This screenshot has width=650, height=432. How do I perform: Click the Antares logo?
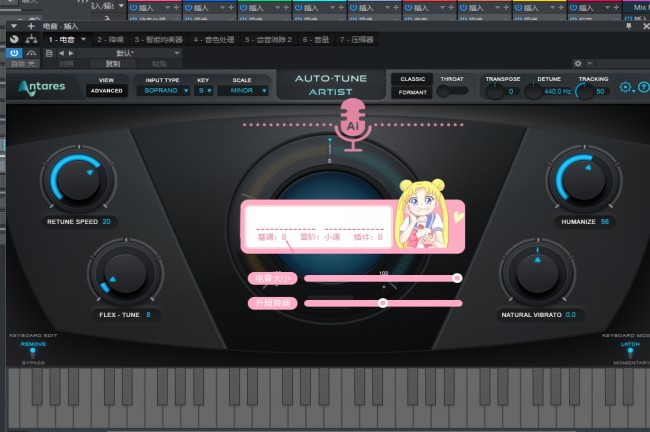coord(43,87)
